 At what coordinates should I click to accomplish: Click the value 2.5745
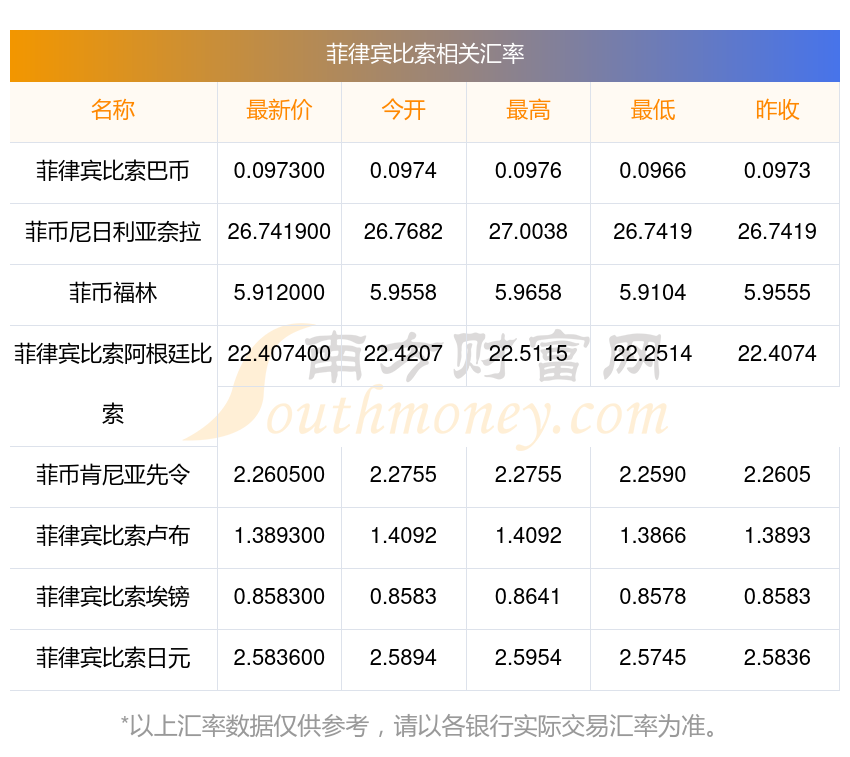tap(653, 658)
